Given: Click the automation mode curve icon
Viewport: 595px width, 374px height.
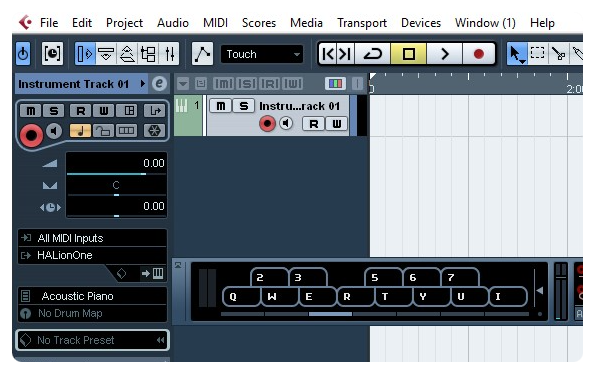Looking at the screenshot, I should pyautogui.click(x=202, y=54).
